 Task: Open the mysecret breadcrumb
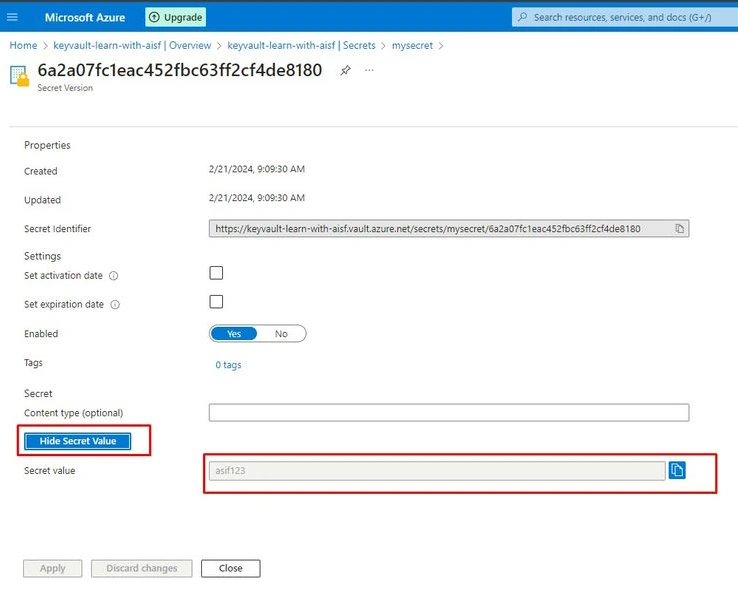(412, 46)
